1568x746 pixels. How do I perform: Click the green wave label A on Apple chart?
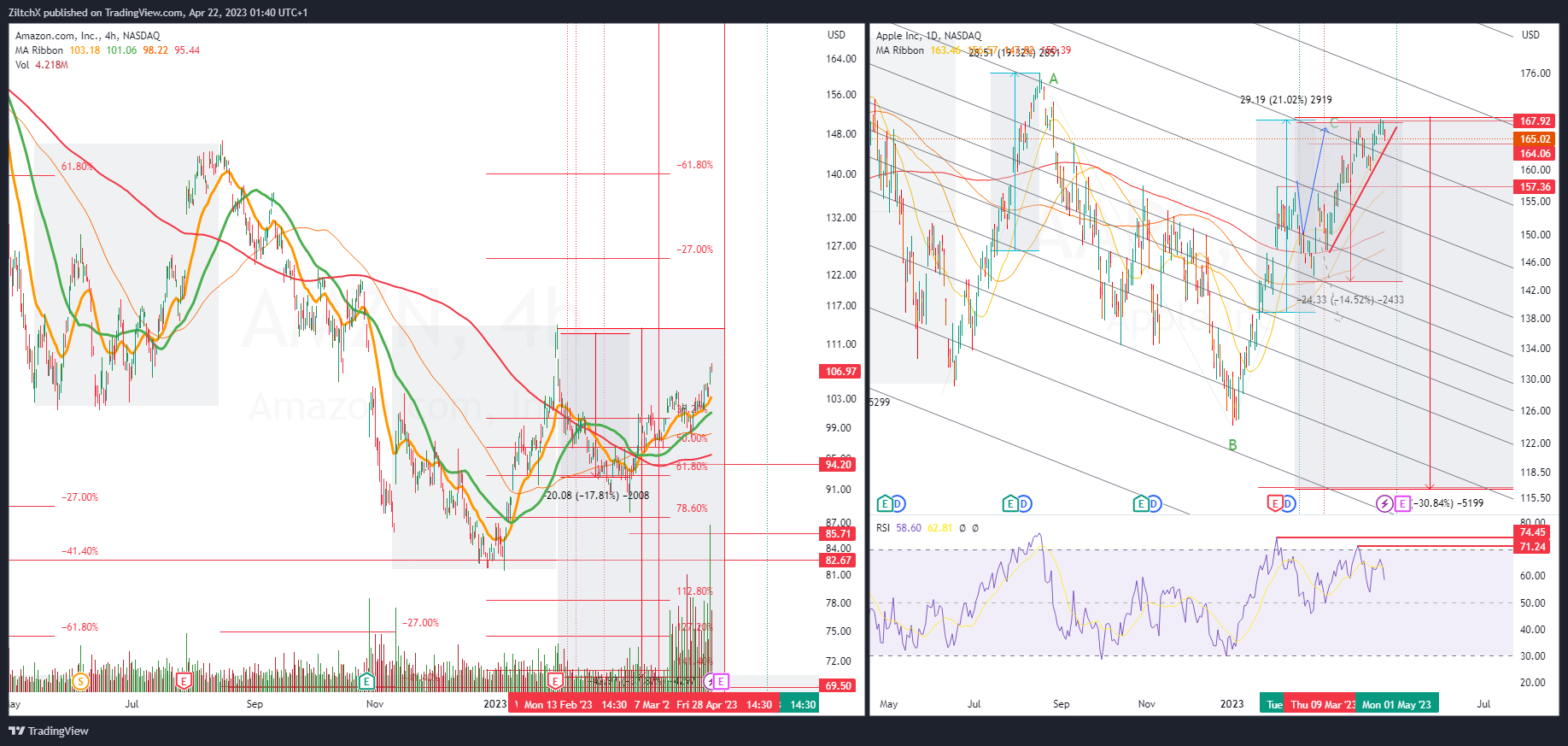click(x=1054, y=79)
